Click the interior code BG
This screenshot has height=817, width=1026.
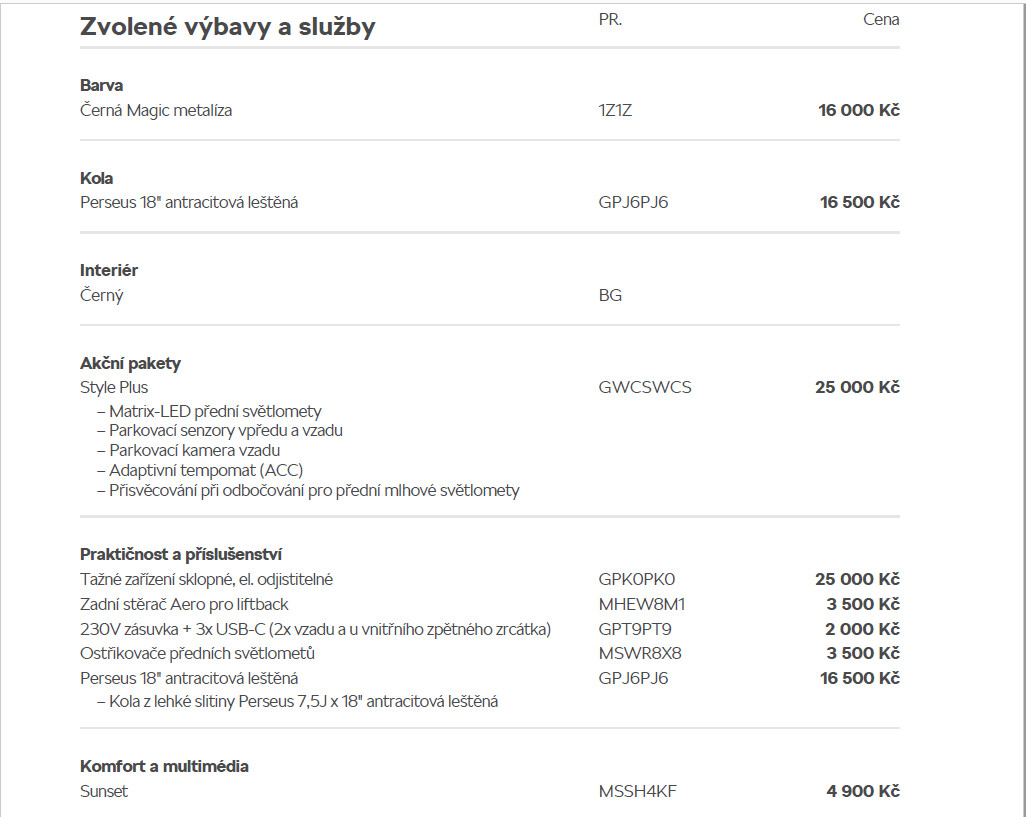coord(610,295)
